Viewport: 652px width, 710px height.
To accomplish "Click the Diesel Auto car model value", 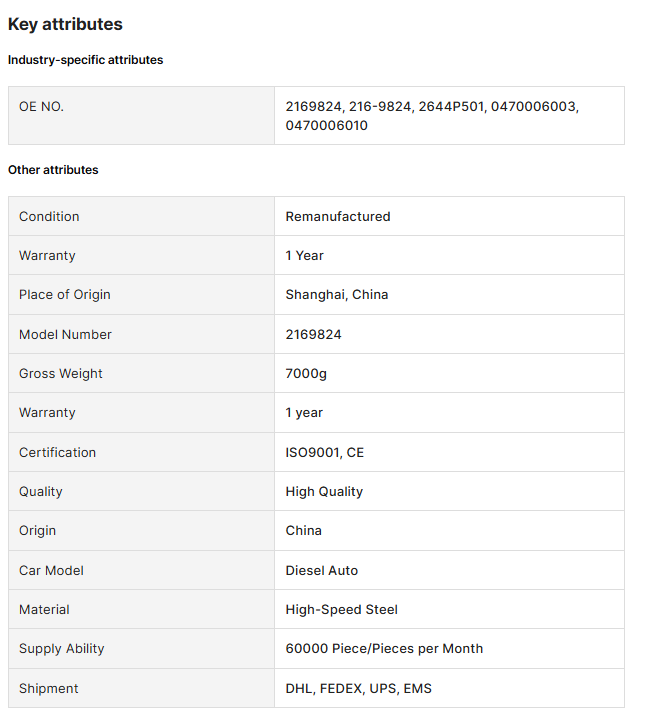I will (321, 571).
